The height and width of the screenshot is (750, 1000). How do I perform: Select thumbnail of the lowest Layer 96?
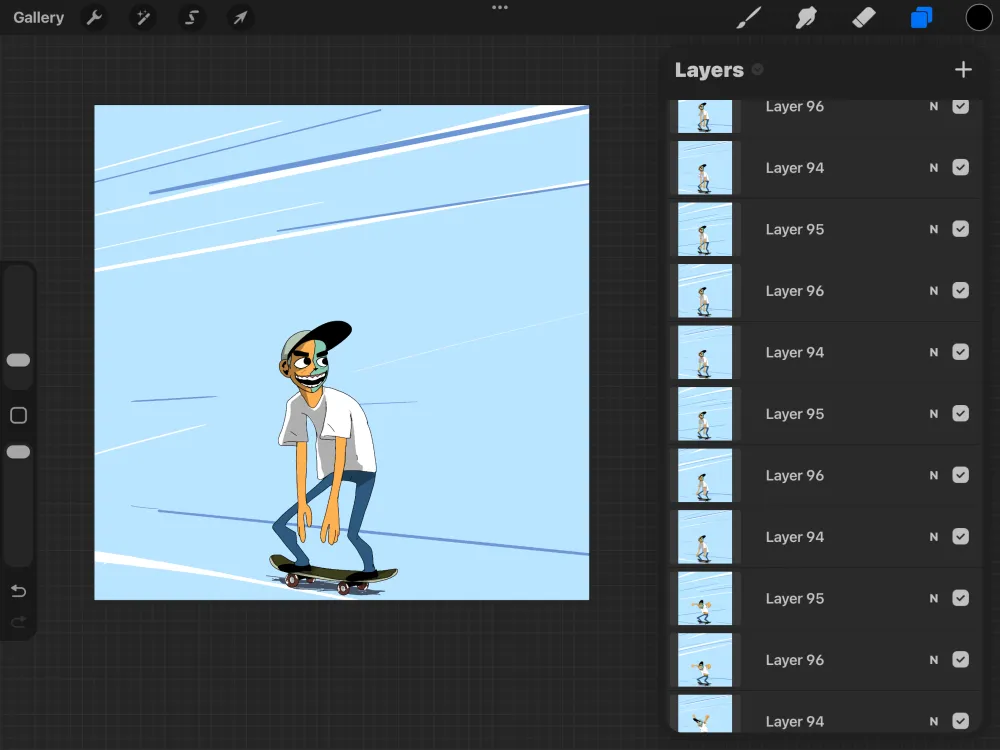pyautogui.click(x=705, y=660)
